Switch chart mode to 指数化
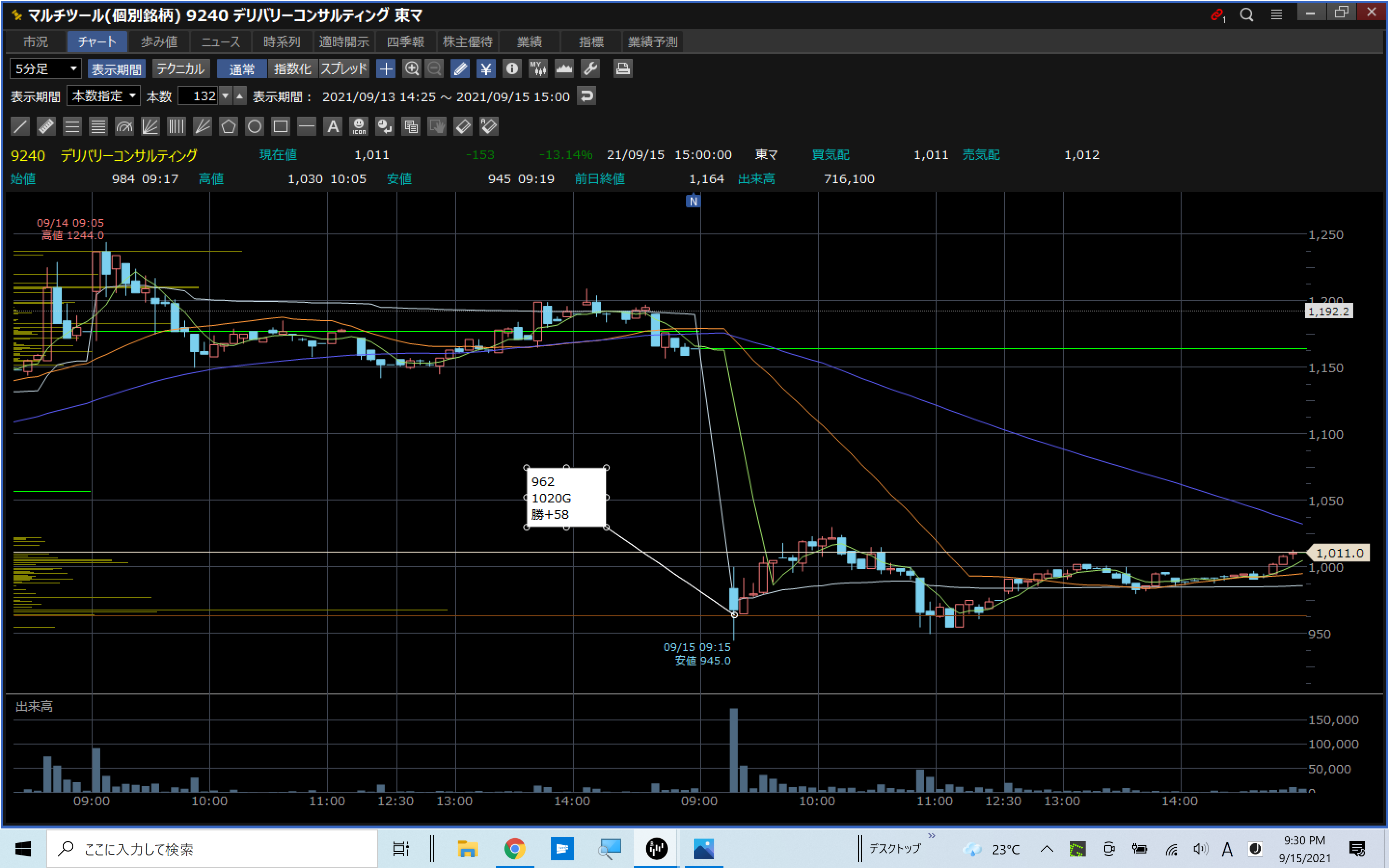Screen dimensions: 1389x868 point(292,69)
